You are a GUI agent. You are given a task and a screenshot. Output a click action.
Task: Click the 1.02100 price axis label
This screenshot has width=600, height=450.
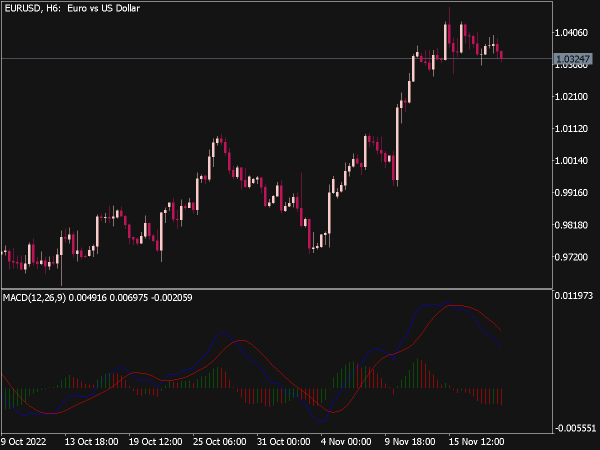[x=571, y=96]
